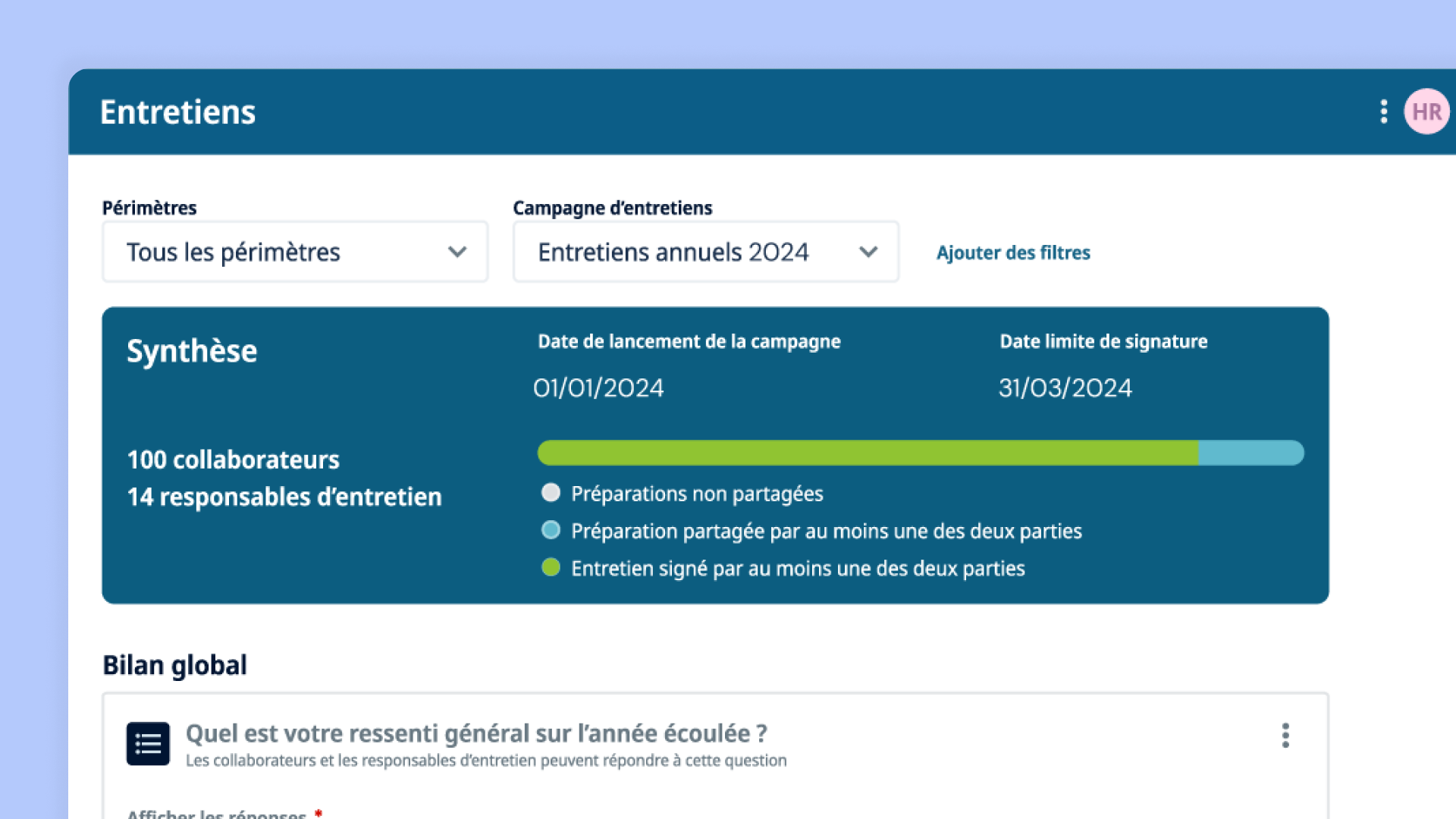Click the grey Préparations non partagées legend dot
This screenshot has width=1456, height=819.
coord(551,493)
